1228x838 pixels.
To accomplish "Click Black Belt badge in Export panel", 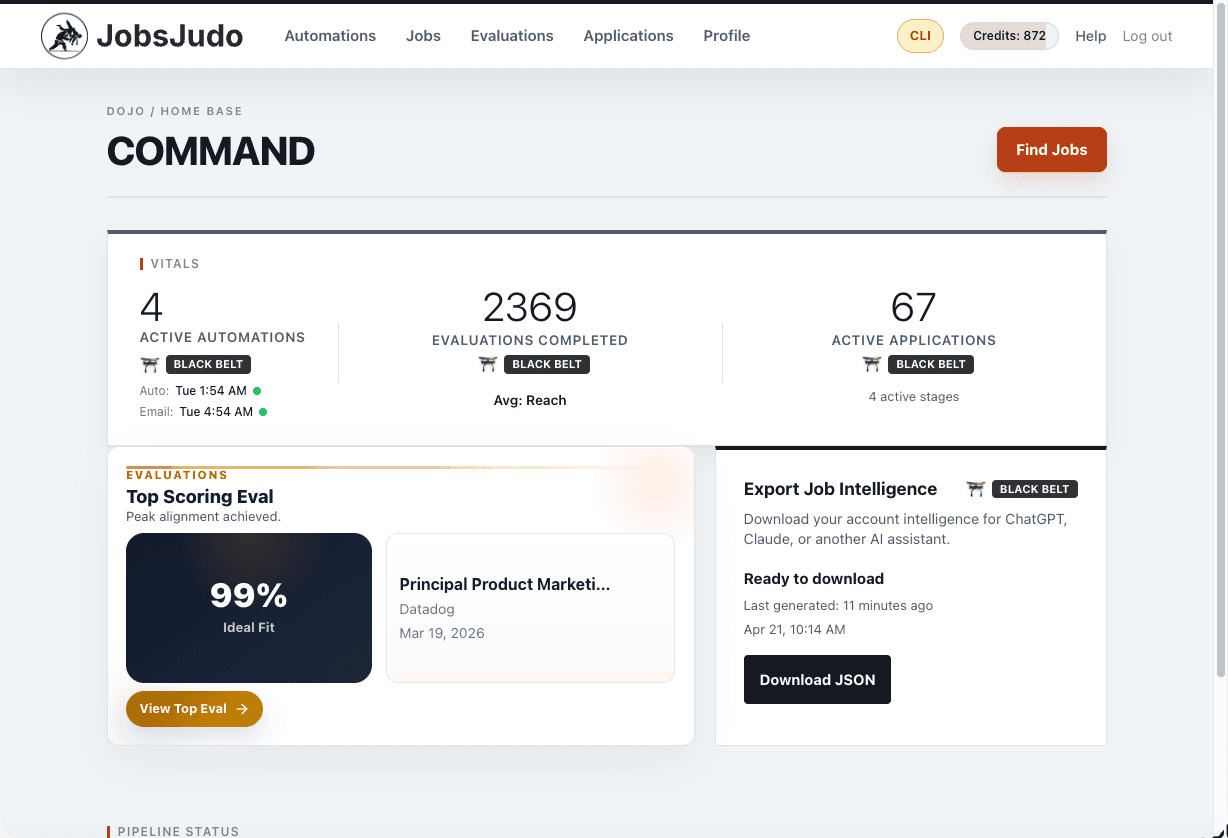I will tap(1035, 489).
